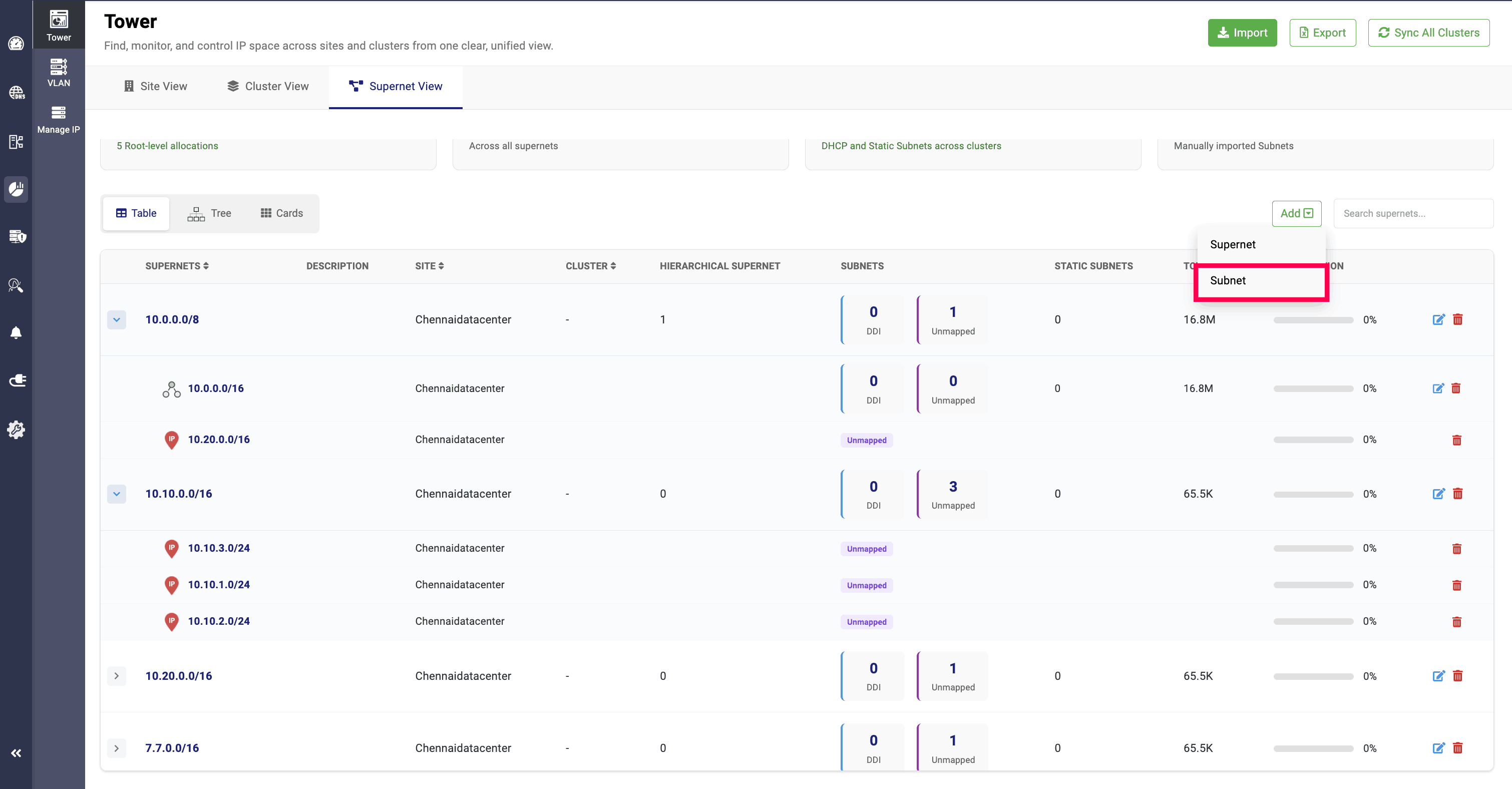Collapse the 10.0.0.0/8 supernet row
The height and width of the screenshot is (789, 1512).
[116, 319]
